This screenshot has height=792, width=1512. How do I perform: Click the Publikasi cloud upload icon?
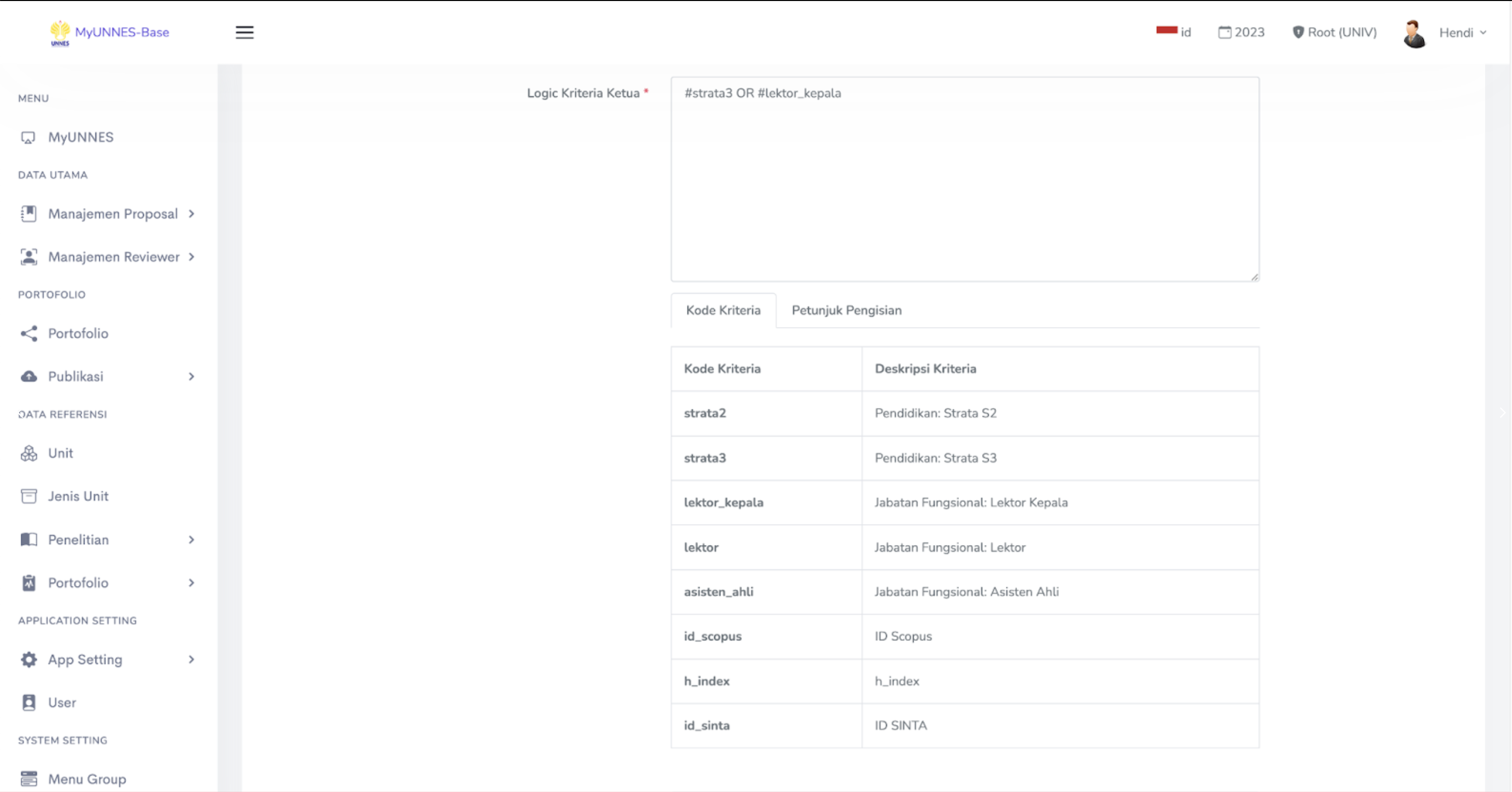click(x=28, y=376)
